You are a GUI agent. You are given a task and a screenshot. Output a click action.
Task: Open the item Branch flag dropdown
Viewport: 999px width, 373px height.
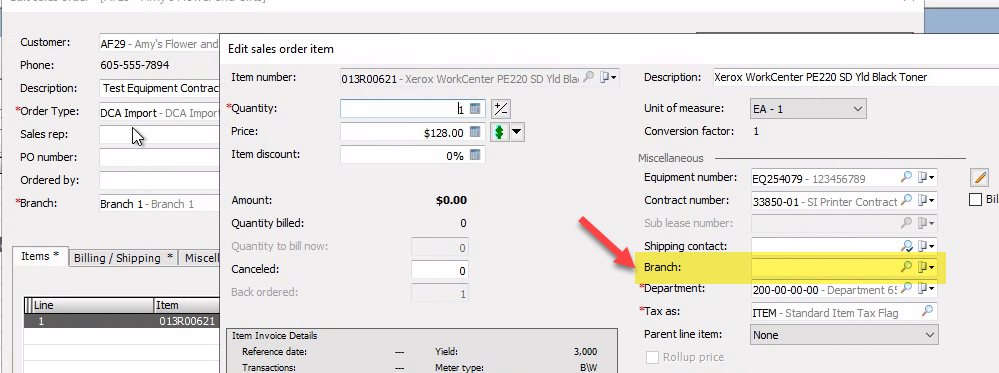click(x=926, y=267)
